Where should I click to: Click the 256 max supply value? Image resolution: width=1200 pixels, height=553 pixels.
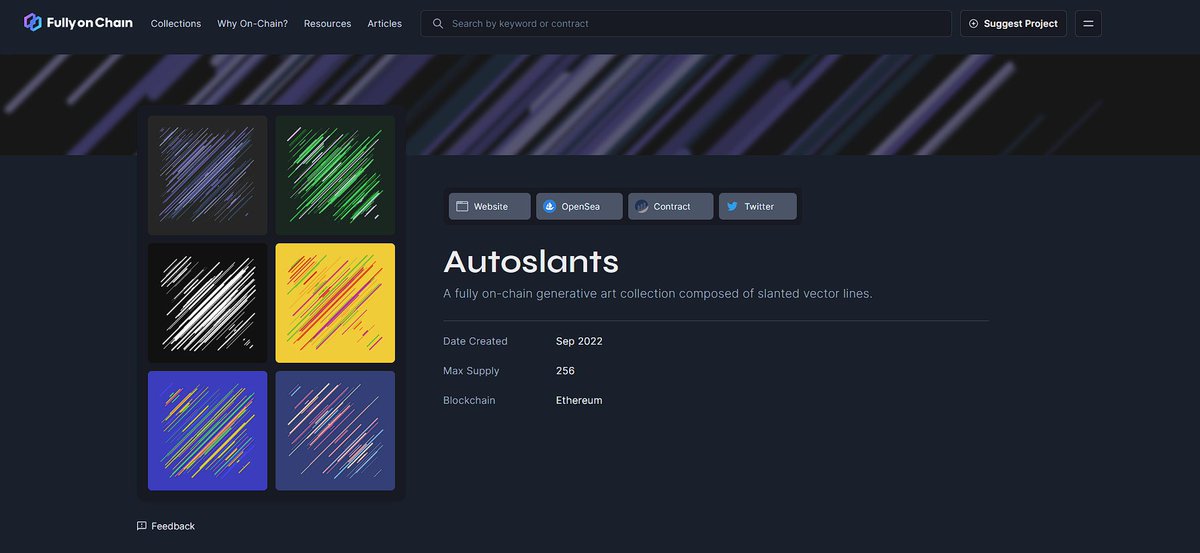(565, 371)
